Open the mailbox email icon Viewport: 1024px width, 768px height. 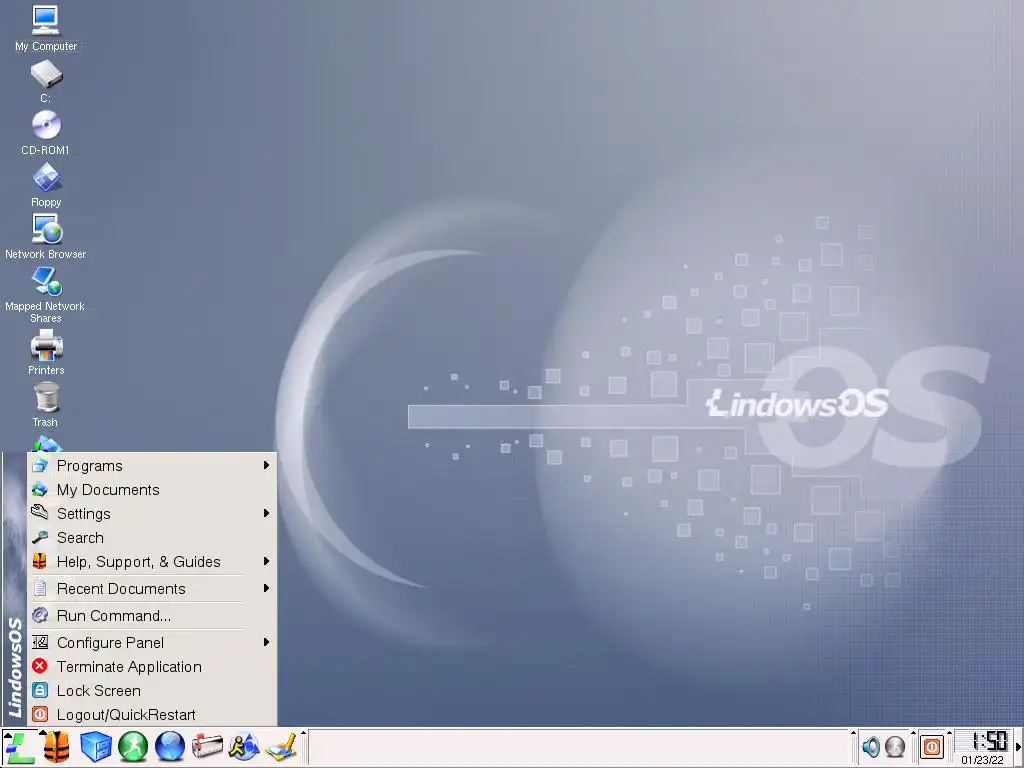207,747
